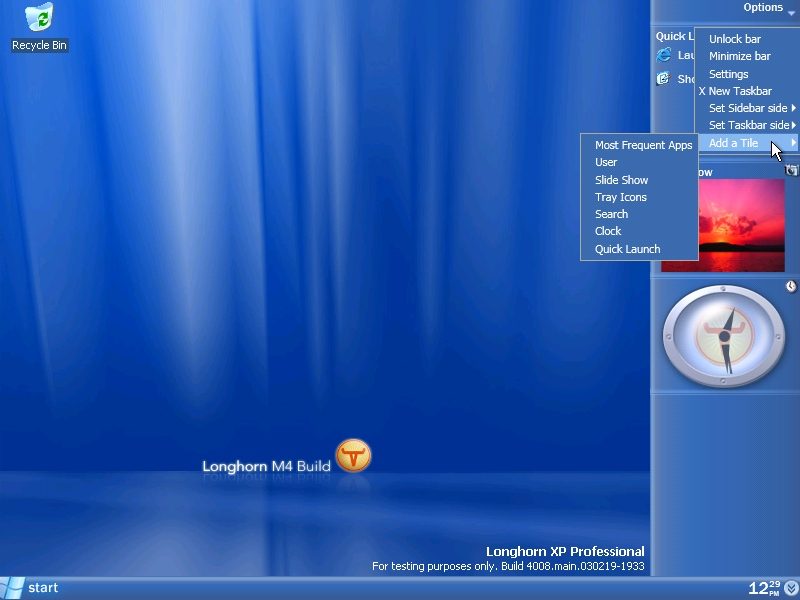Open Settings from the sidebar menu
The image size is (800, 600).
pyautogui.click(x=747, y=74)
